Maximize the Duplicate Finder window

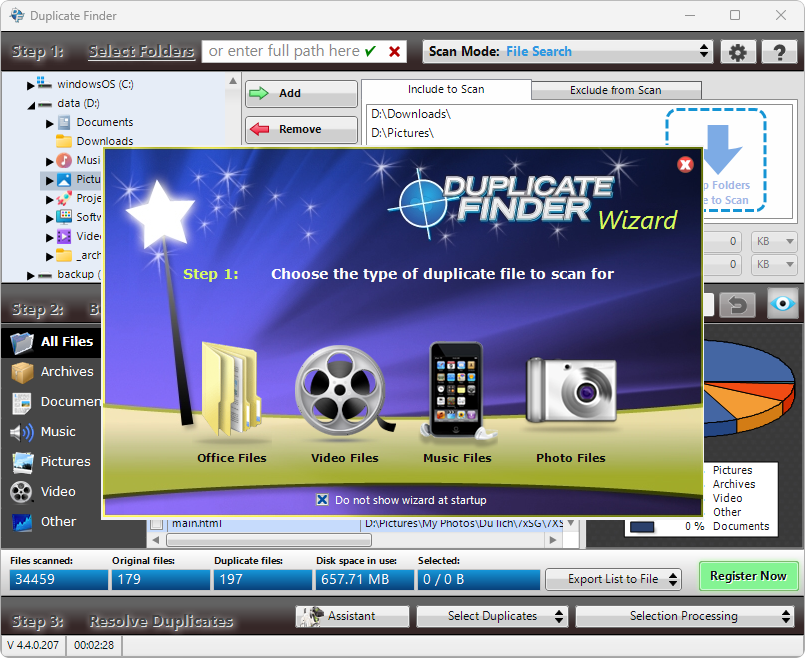[x=735, y=15]
